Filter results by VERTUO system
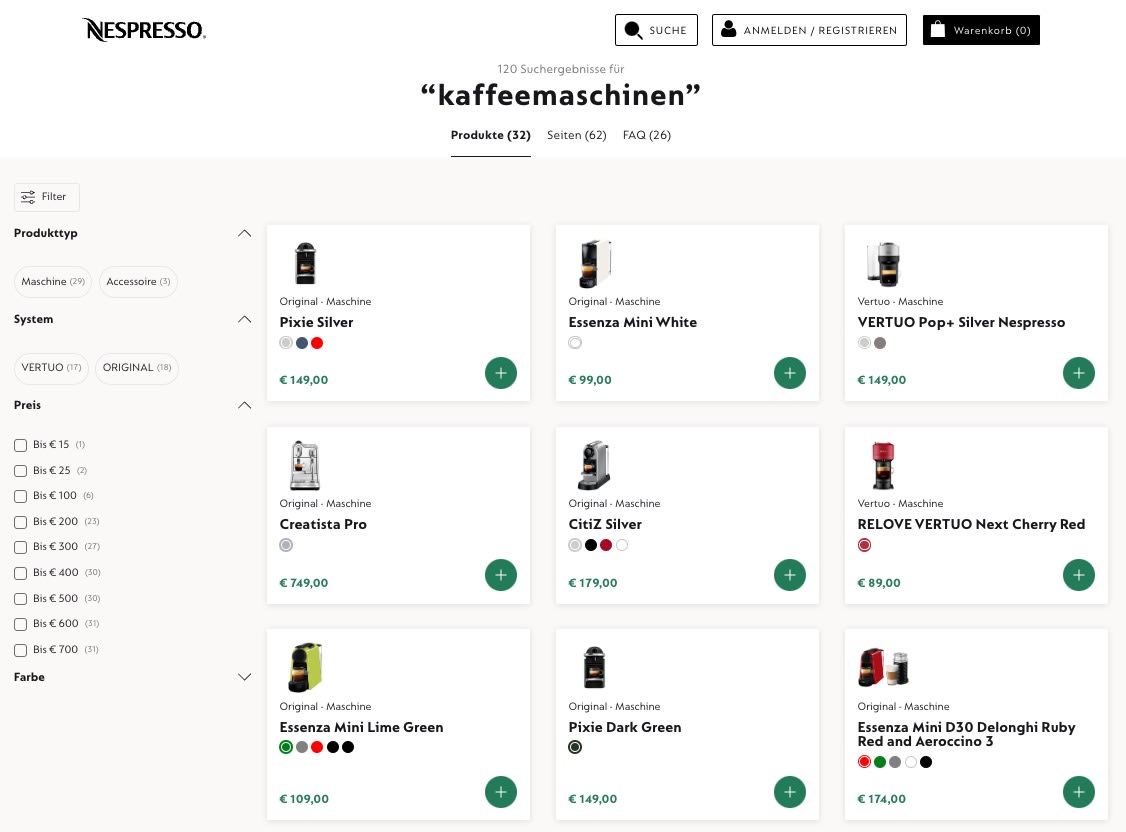1126x832 pixels. pos(51,368)
